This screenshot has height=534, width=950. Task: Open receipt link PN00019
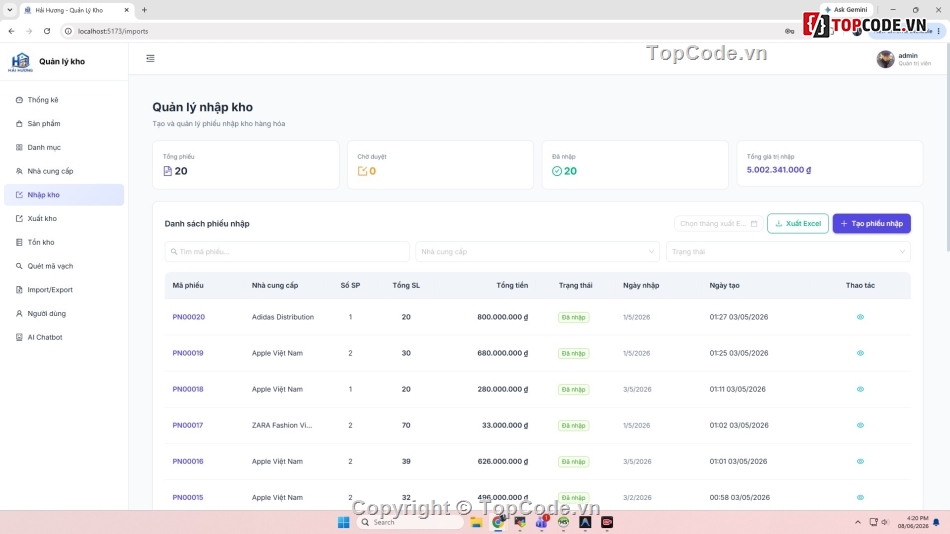[x=188, y=353]
